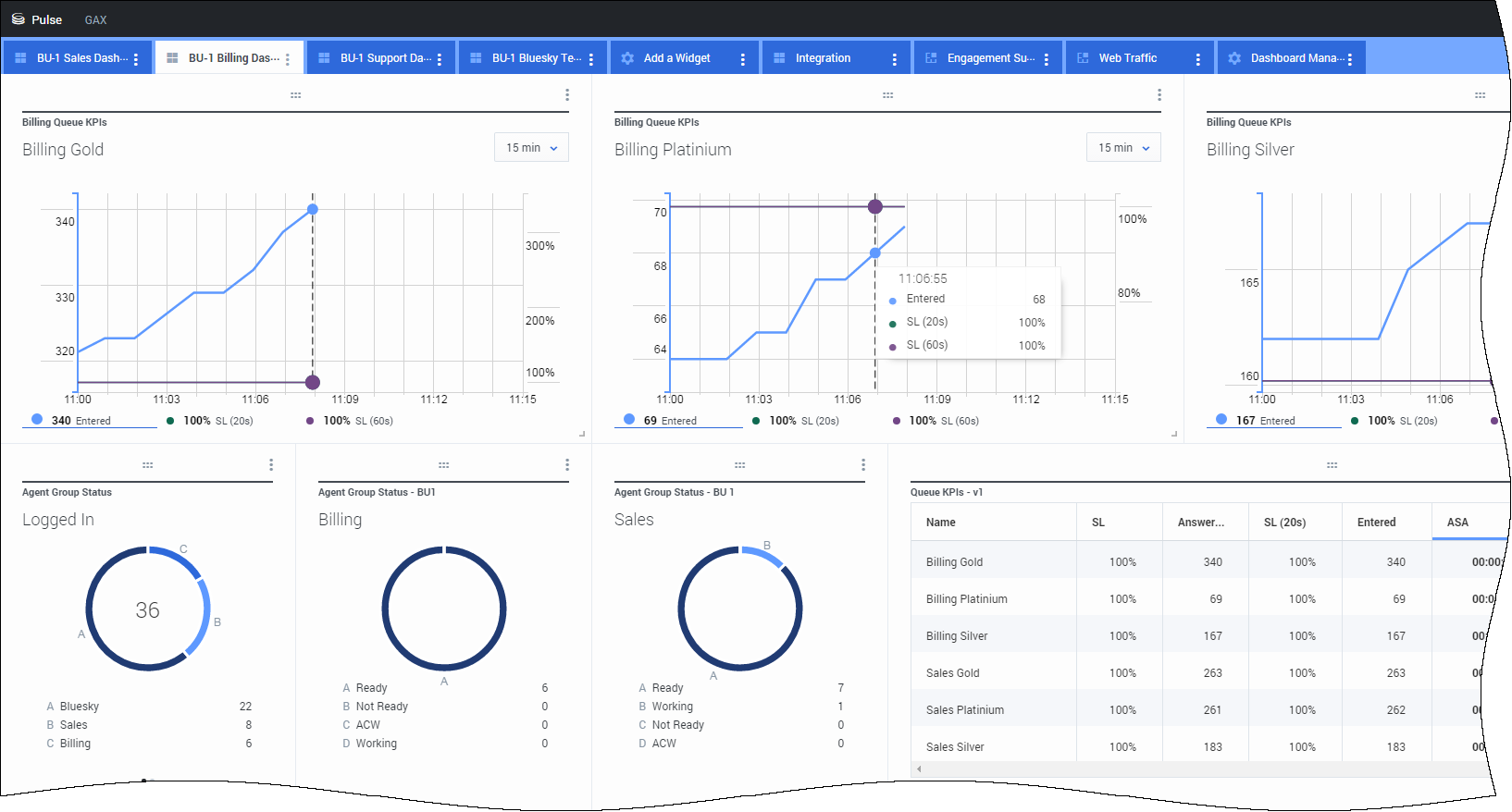Click the Logged In widget options icon
1512x812 pixels.
271,465
